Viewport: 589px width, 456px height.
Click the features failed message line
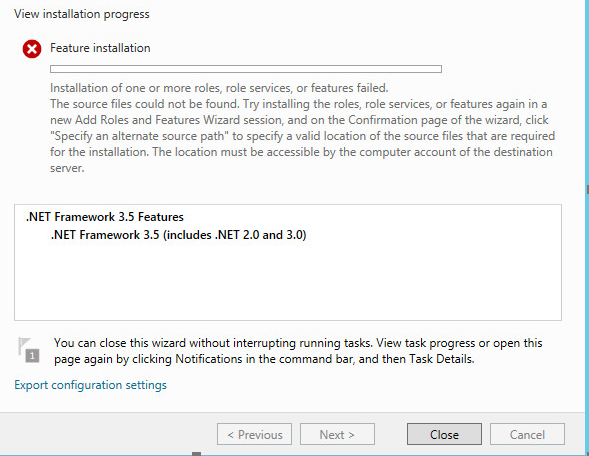[x=219, y=88]
